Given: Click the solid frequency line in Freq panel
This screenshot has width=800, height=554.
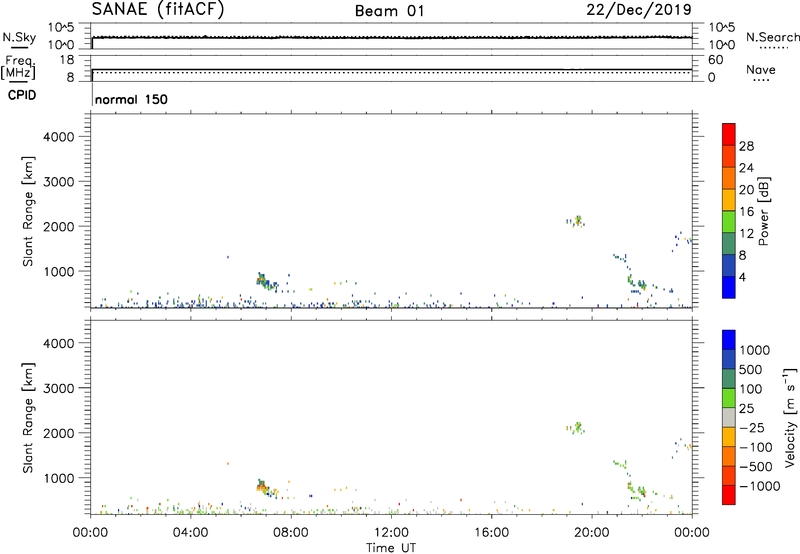Looking at the screenshot, I should coord(392,69).
